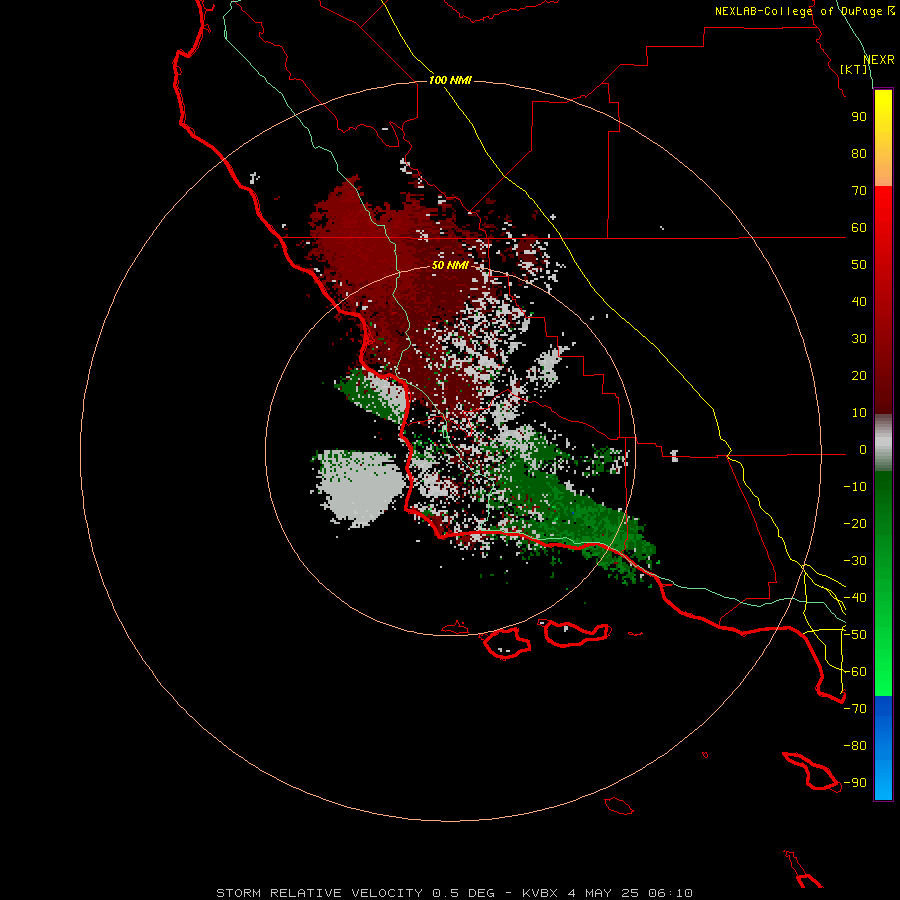Click the -20 value on velocity scale
This screenshot has height=900, width=900.
pos(855,523)
